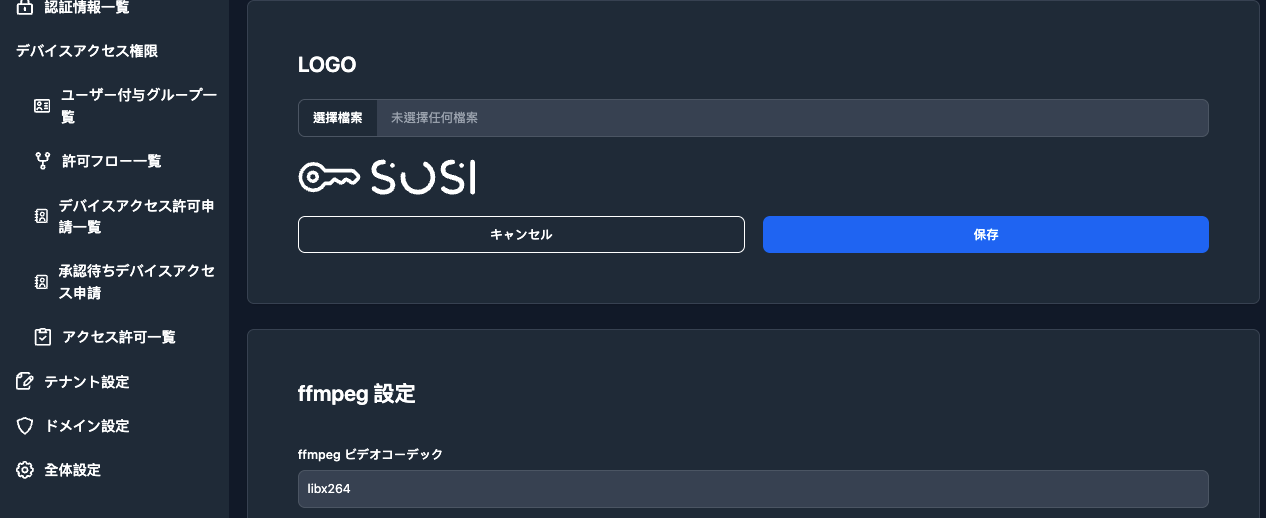
Task: Collapse the デバイスアクセス権限 section header
Action: pyautogui.click(x=87, y=51)
